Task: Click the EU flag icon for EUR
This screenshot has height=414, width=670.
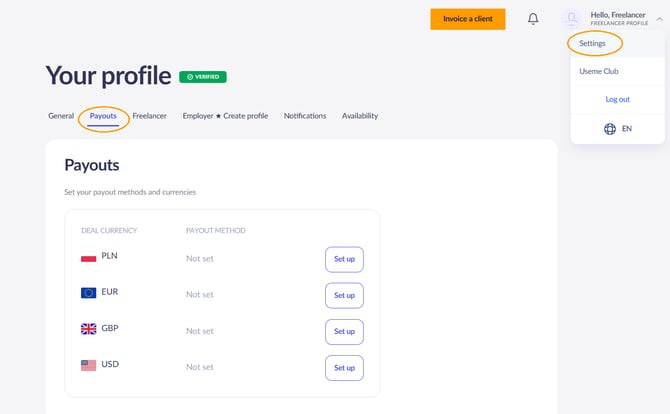Action: (88, 293)
